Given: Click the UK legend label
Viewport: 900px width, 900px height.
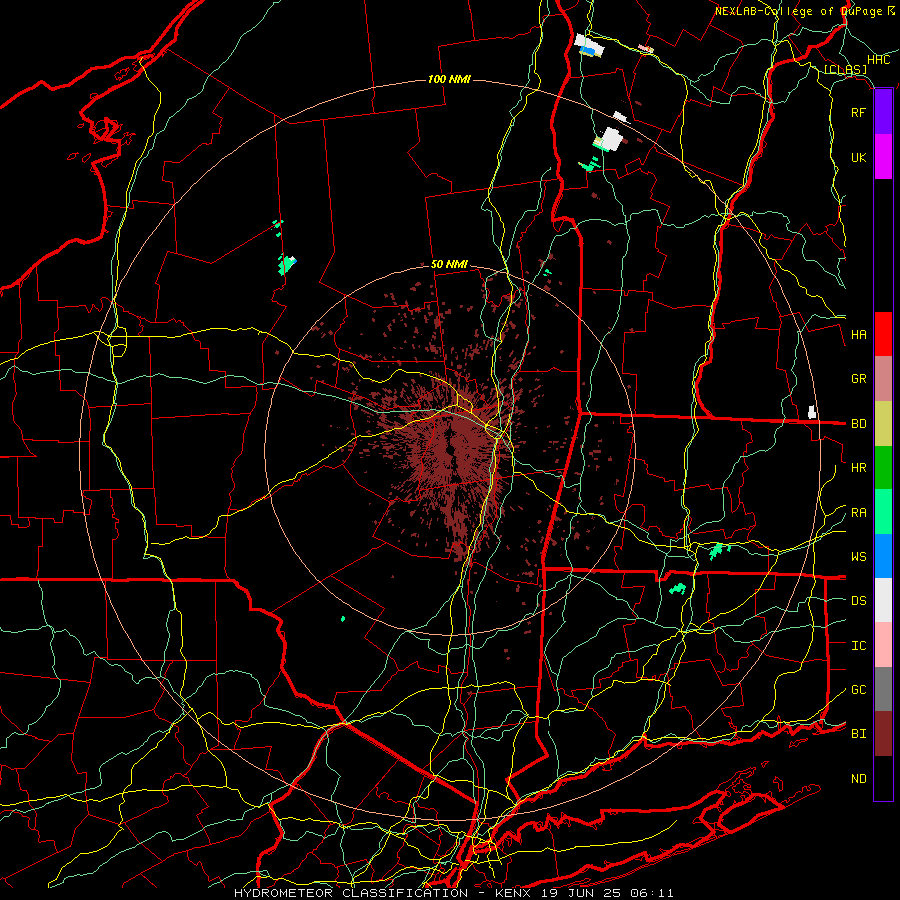Looking at the screenshot, I should (859, 157).
